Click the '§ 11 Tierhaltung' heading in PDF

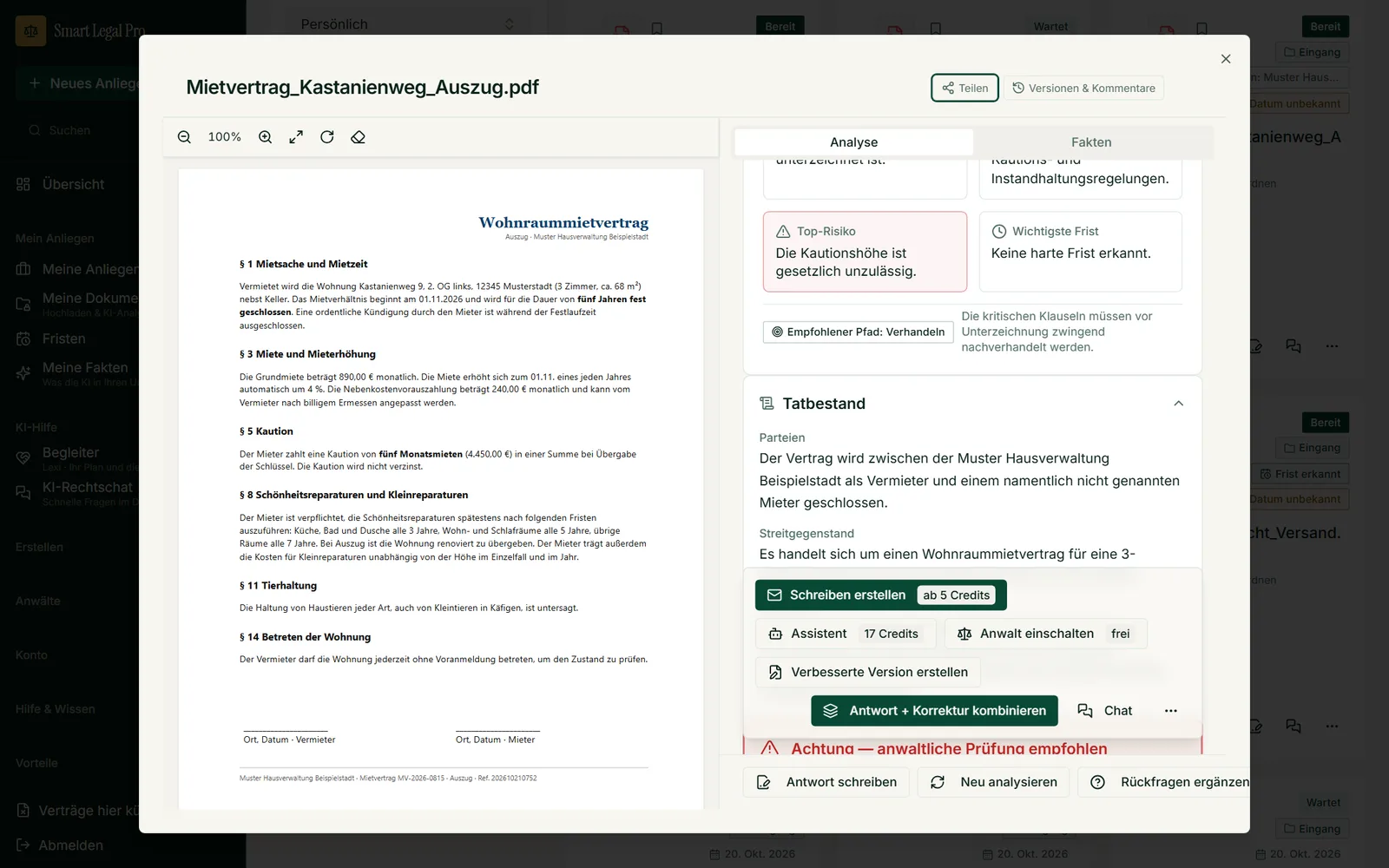pyautogui.click(x=278, y=586)
